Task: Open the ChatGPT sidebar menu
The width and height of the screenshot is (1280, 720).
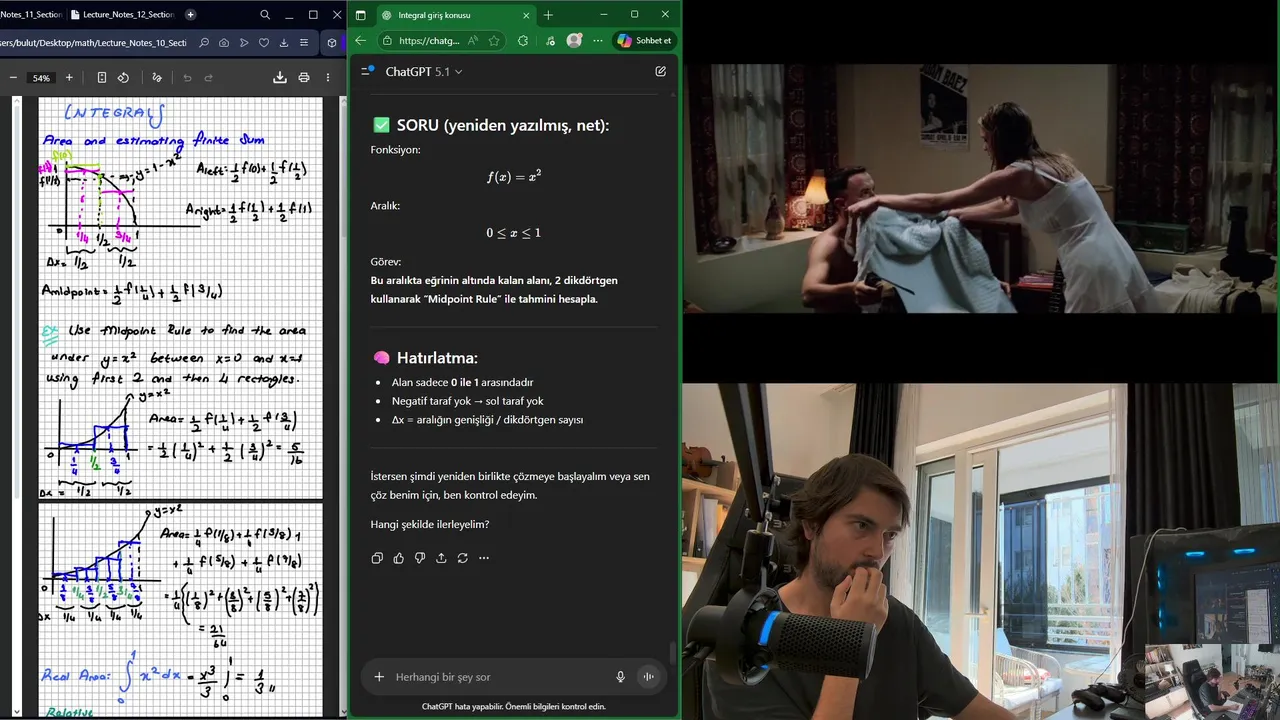Action: point(367,71)
